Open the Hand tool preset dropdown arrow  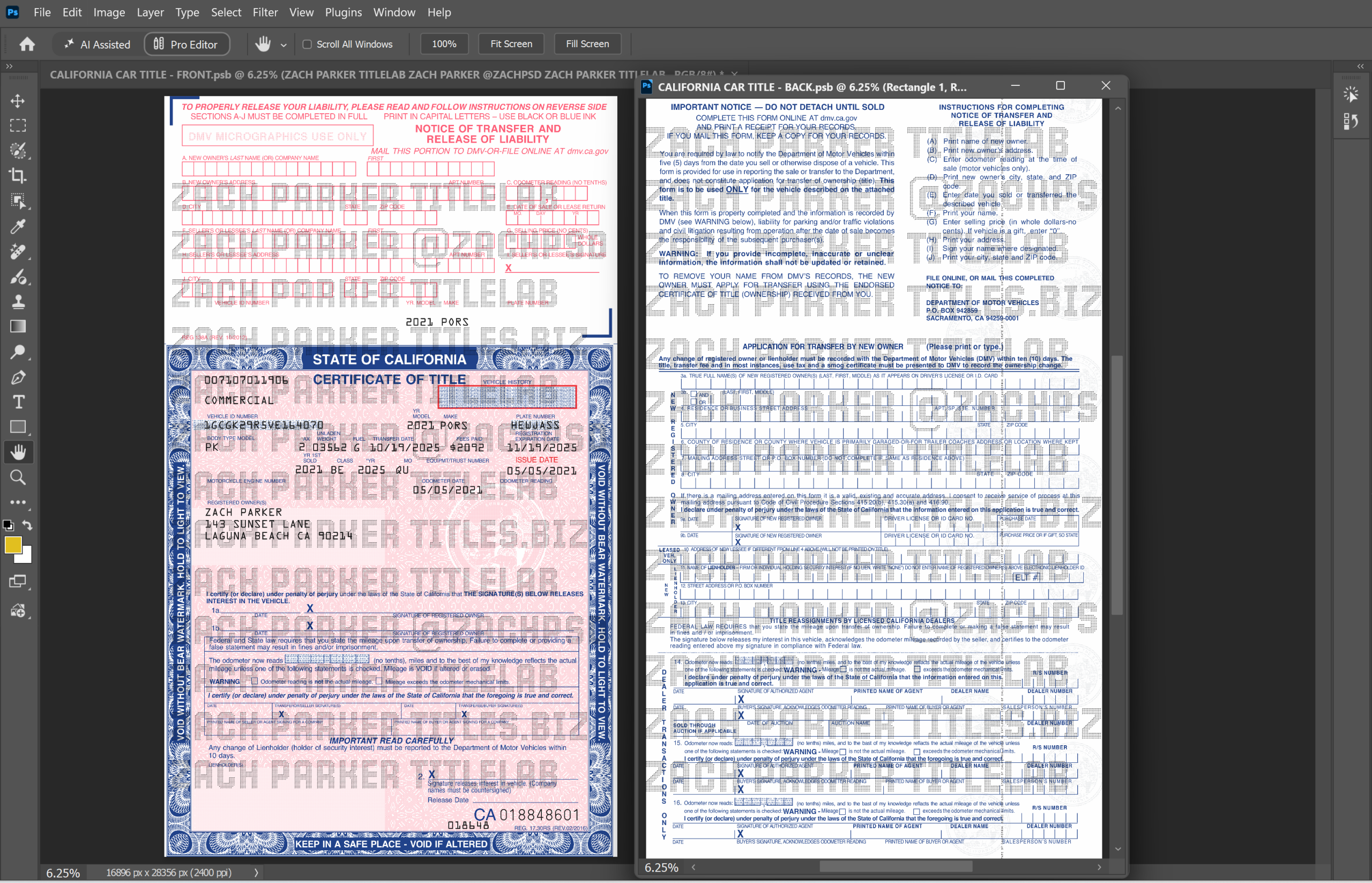tap(284, 44)
